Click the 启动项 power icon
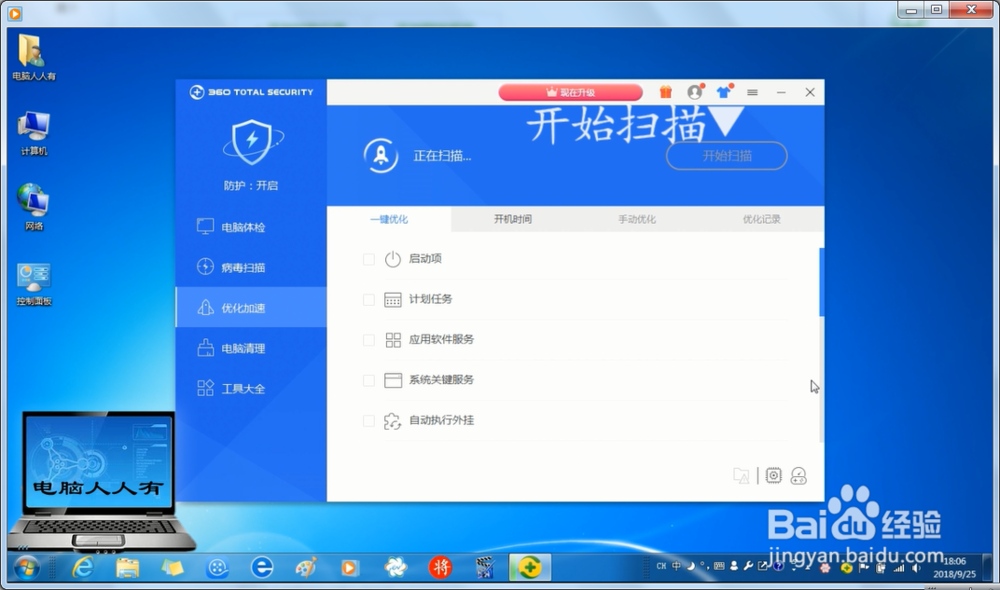The width and height of the screenshot is (1000, 590). coord(393,259)
